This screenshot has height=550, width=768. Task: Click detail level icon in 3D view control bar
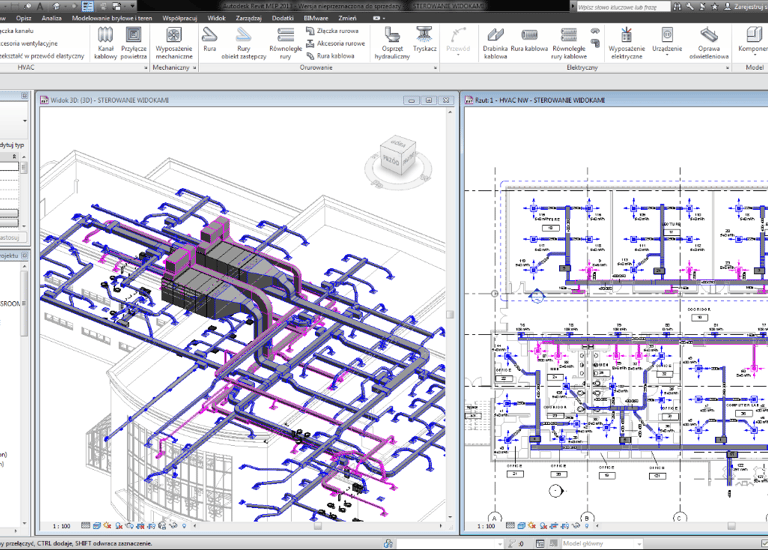click(x=85, y=526)
